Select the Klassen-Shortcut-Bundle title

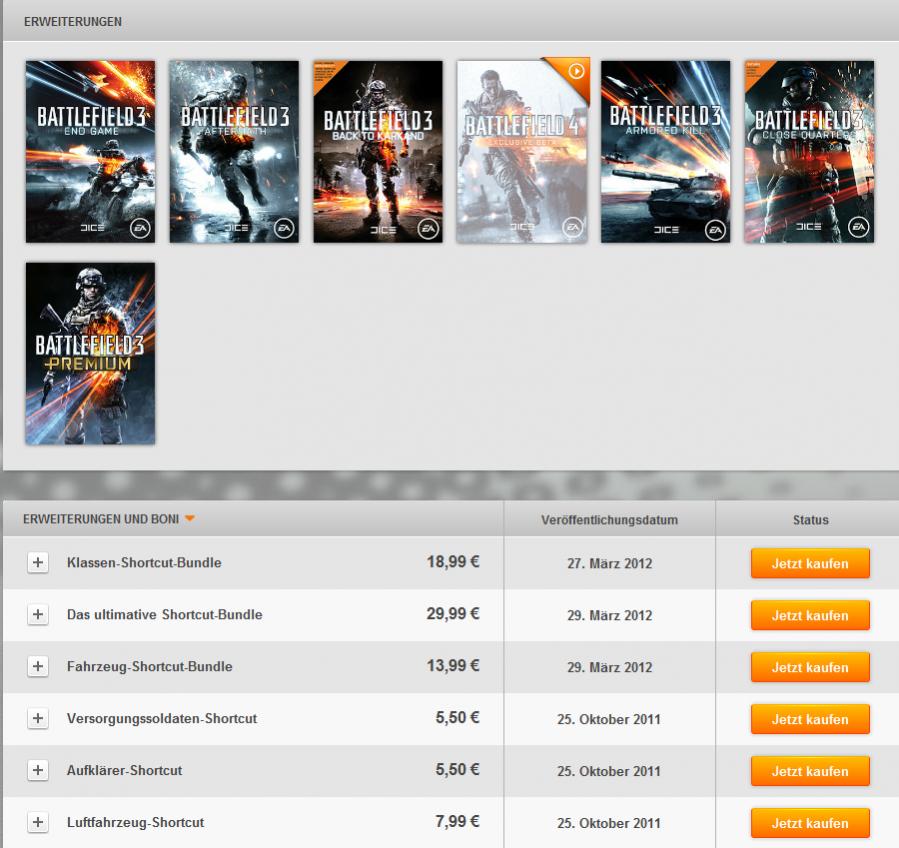click(144, 562)
